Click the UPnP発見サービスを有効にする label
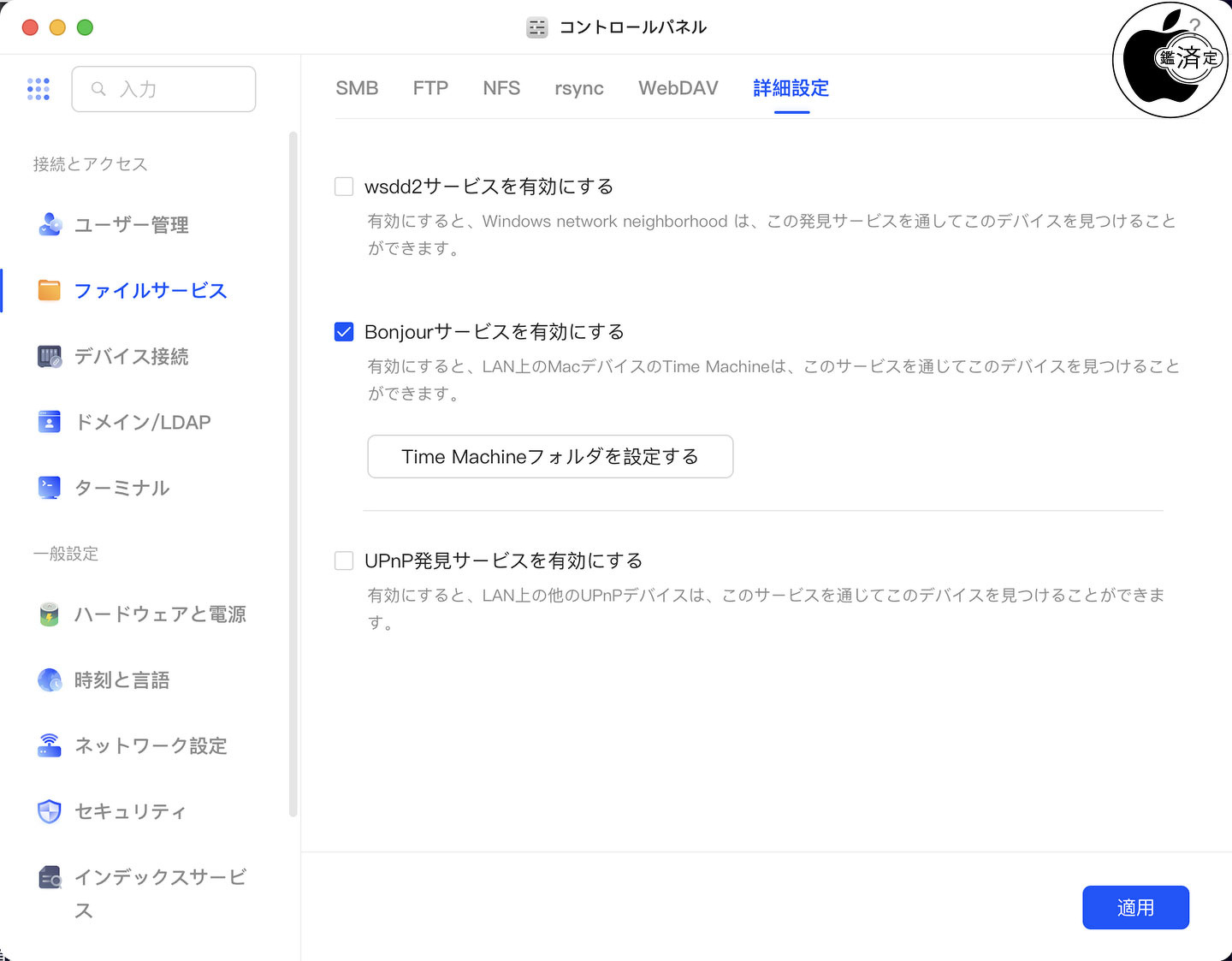Image resolution: width=1232 pixels, height=961 pixels. (504, 561)
